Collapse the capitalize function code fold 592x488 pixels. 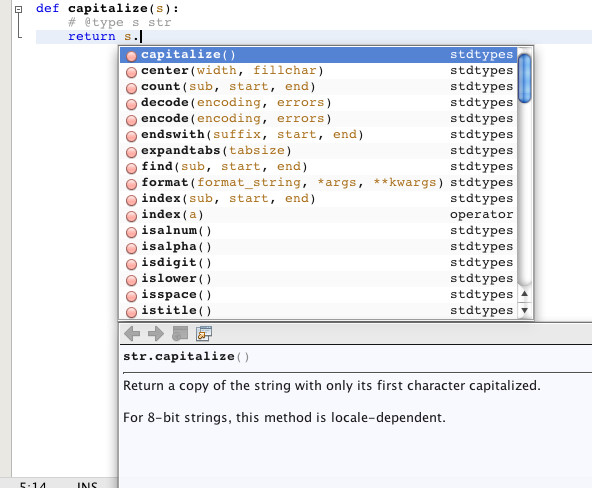(x=18, y=9)
